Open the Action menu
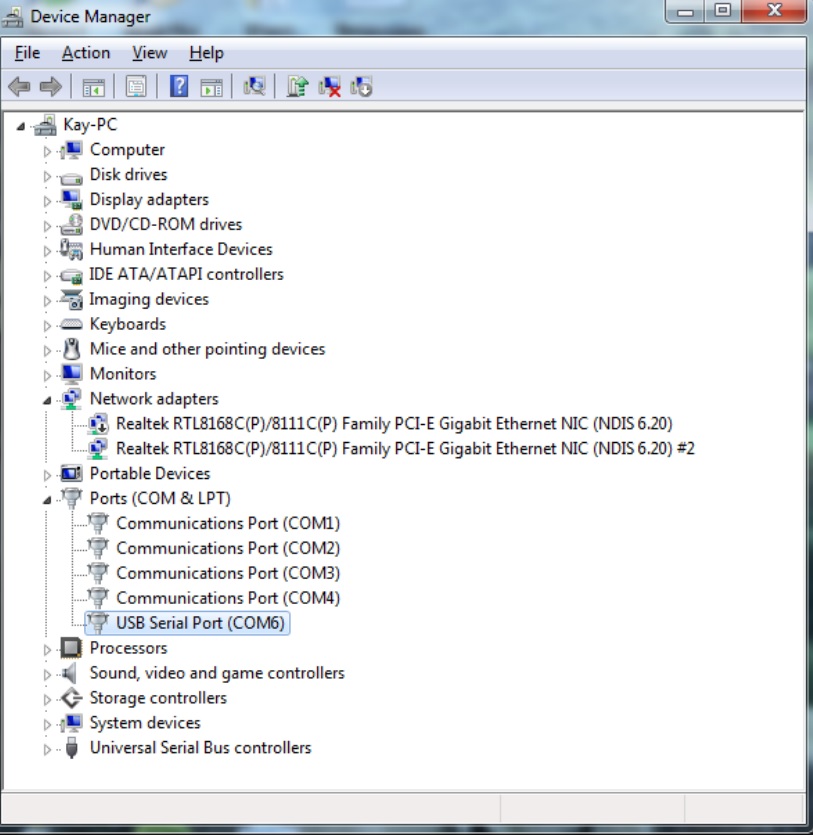 [86, 53]
